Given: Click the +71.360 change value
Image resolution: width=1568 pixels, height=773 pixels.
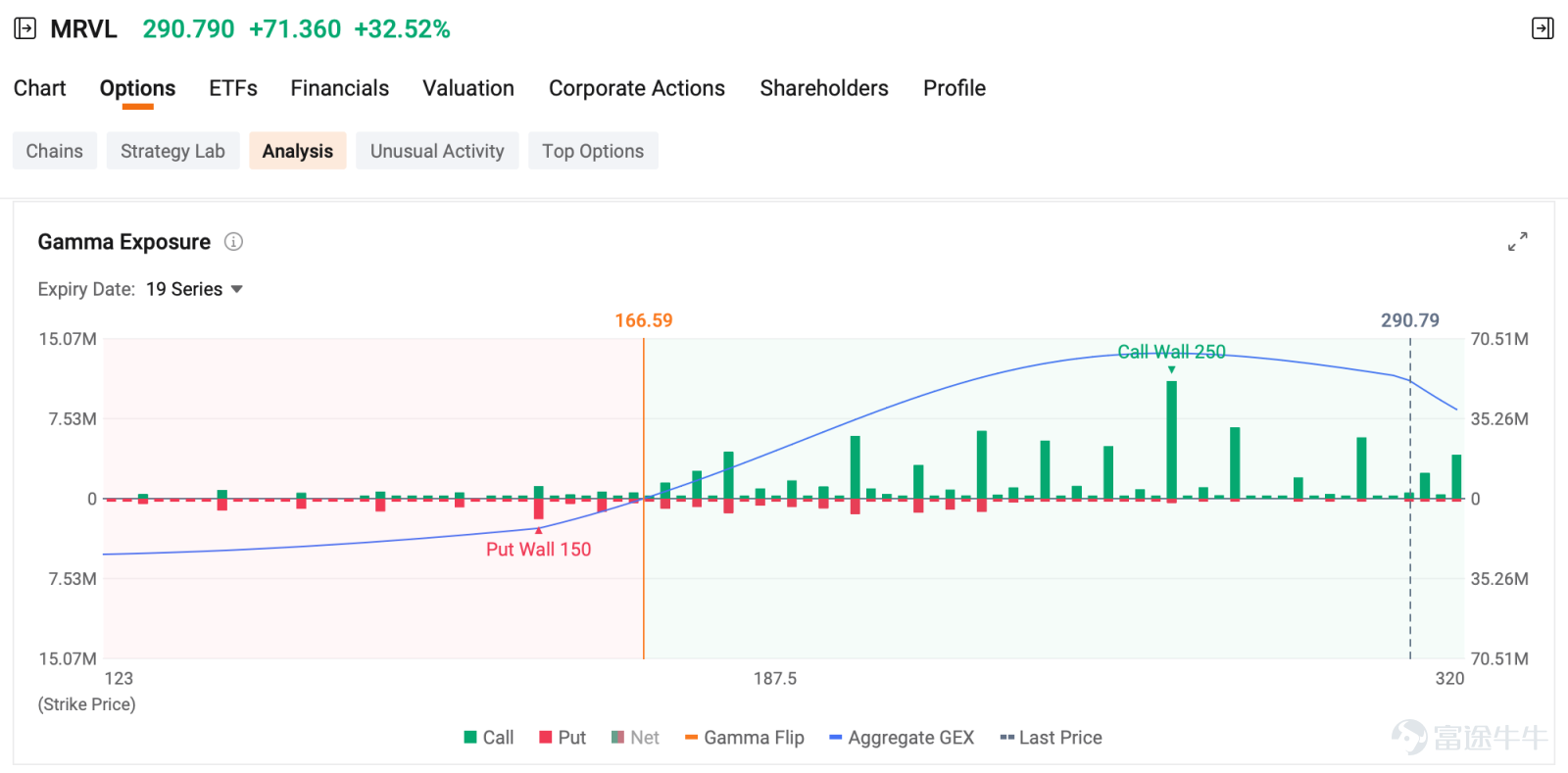Looking at the screenshot, I should (x=295, y=29).
